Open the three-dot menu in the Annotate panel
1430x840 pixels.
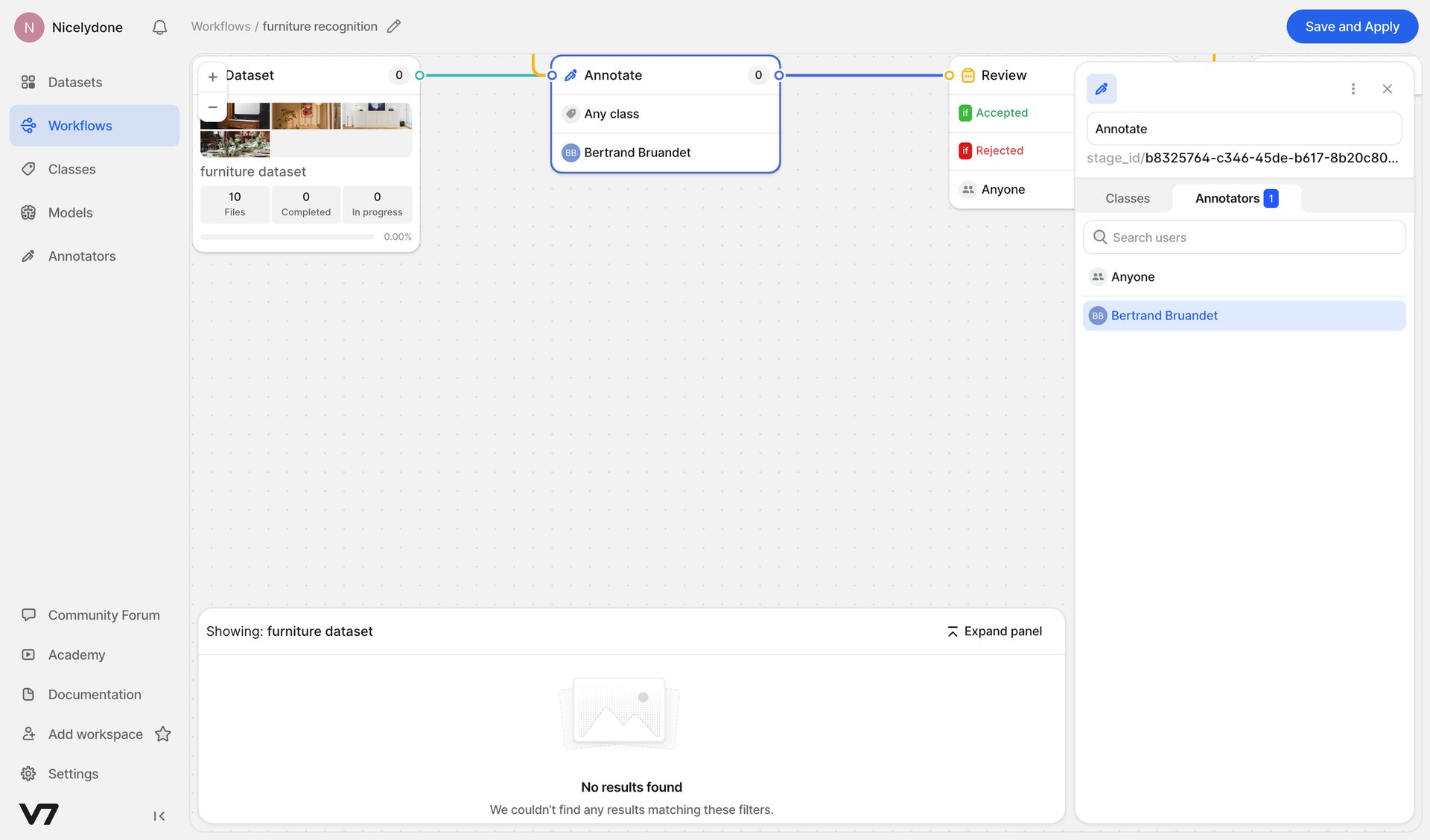(x=1353, y=89)
